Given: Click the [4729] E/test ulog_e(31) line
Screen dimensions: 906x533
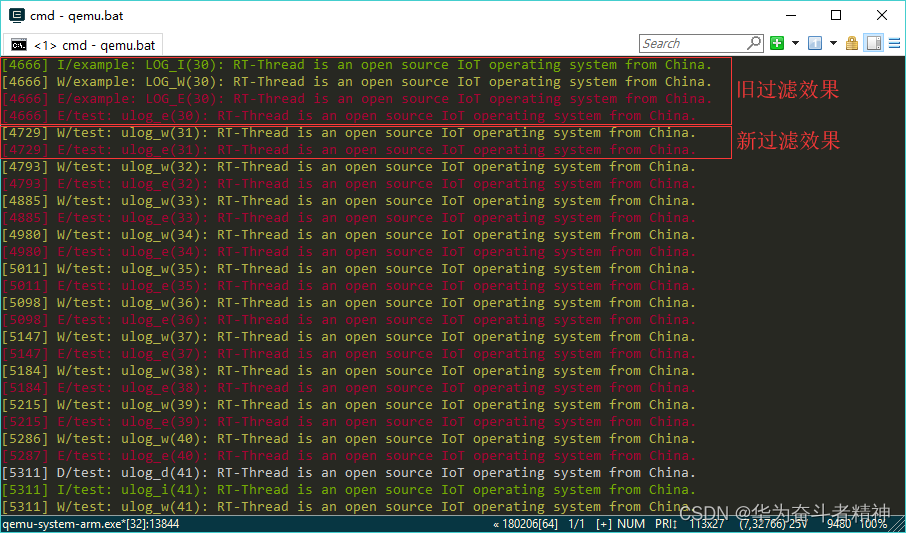Looking at the screenshot, I should coord(348,150).
